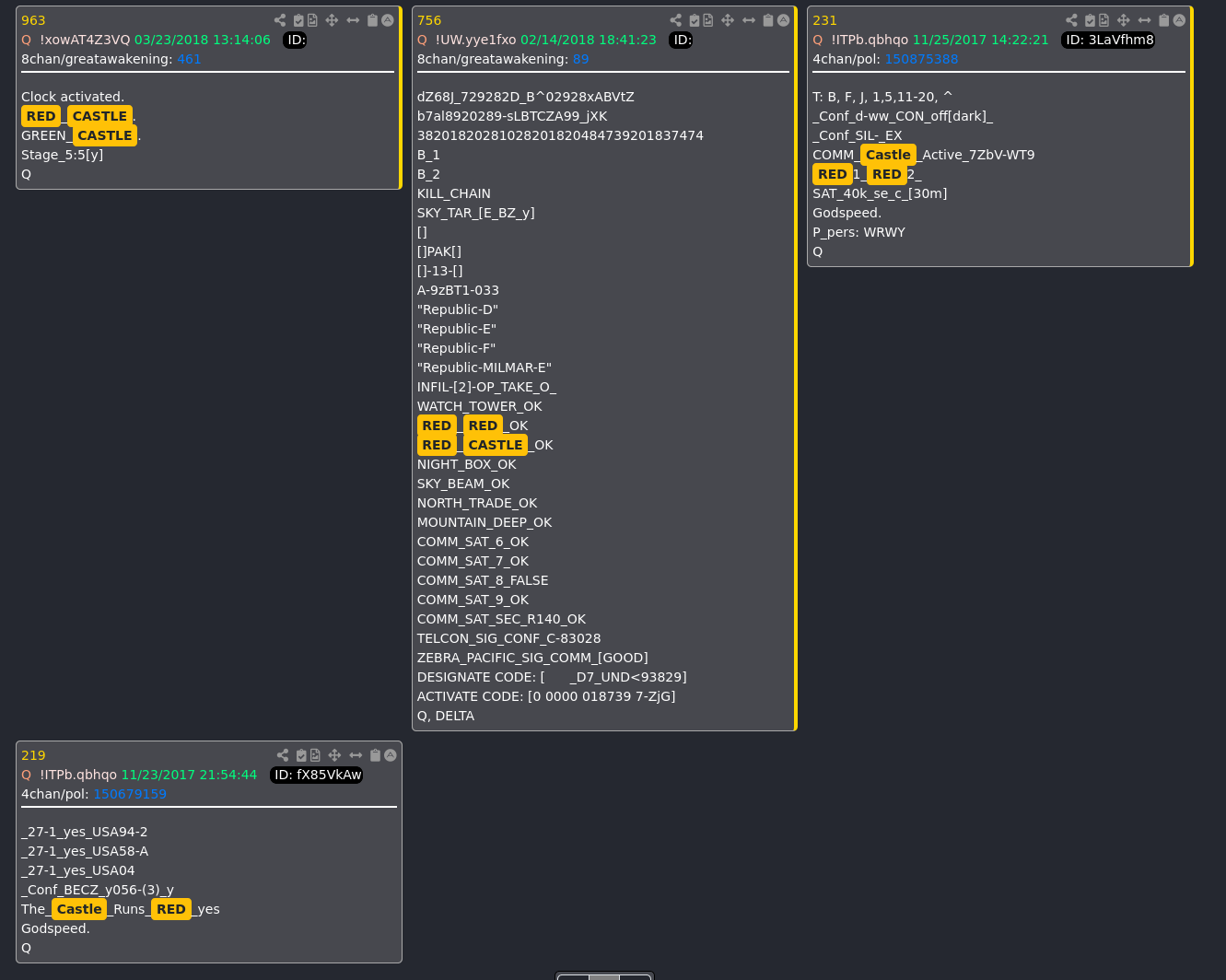Click timestamp 03/23/2018 13:14:06

click(x=203, y=40)
